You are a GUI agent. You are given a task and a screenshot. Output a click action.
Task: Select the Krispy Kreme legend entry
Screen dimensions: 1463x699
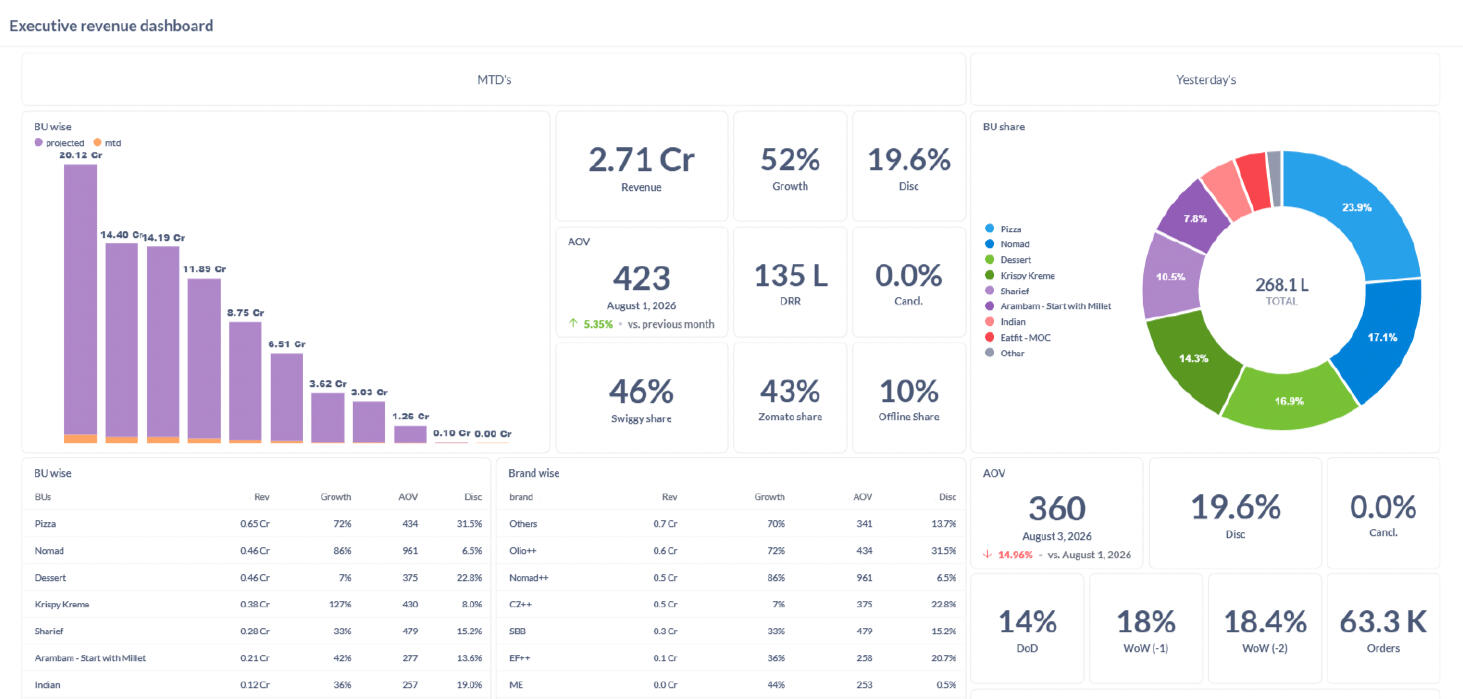click(x=1020, y=275)
